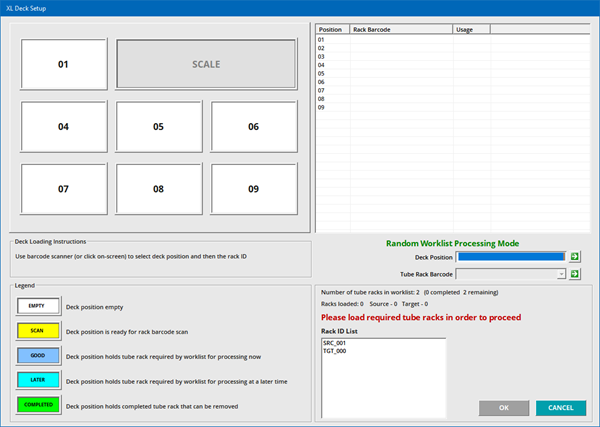Click the CANCEL button
600x427 pixels.
[x=561, y=408]
